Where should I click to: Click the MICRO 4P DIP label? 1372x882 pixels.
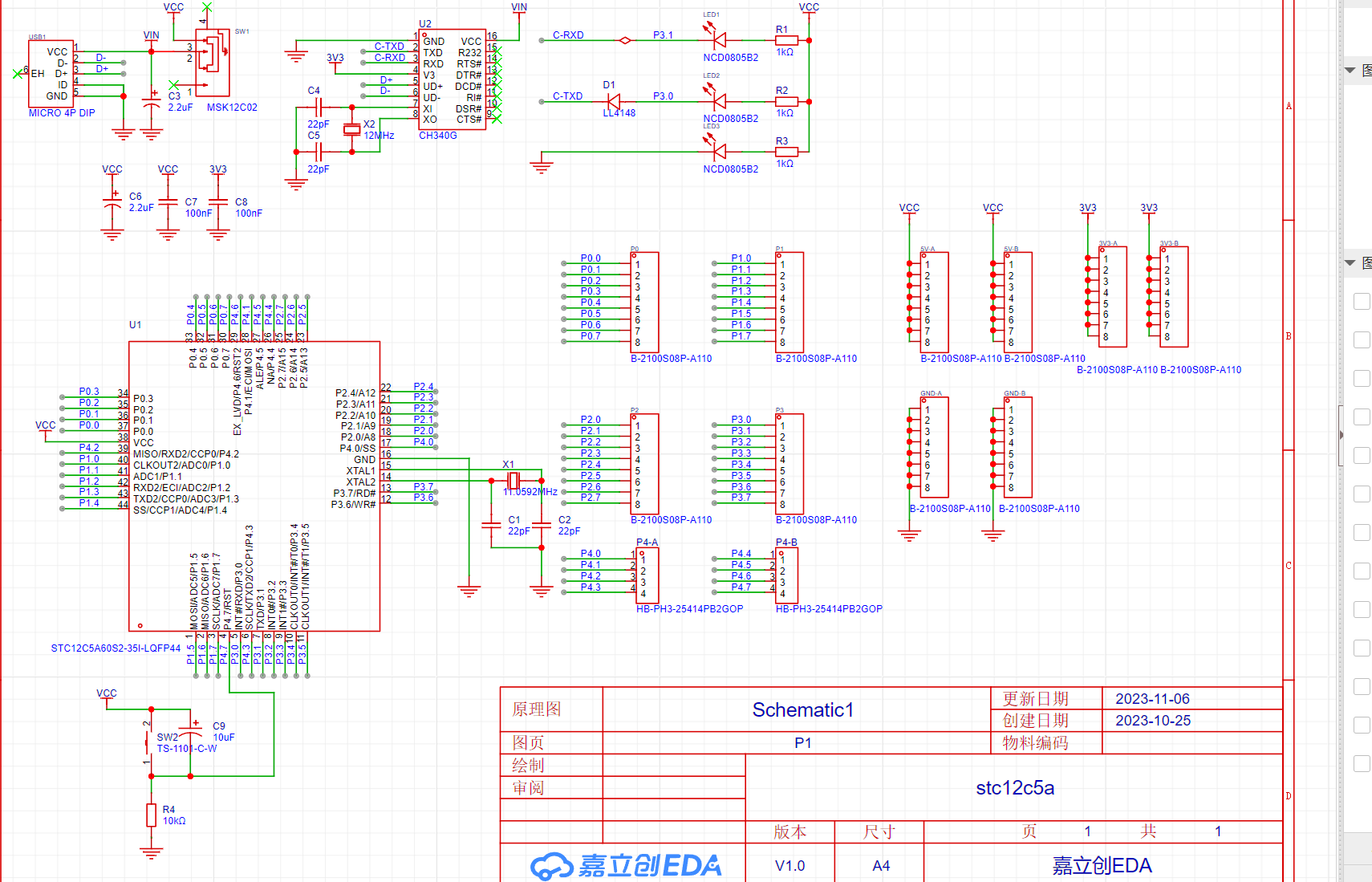(x=62, y=113)
